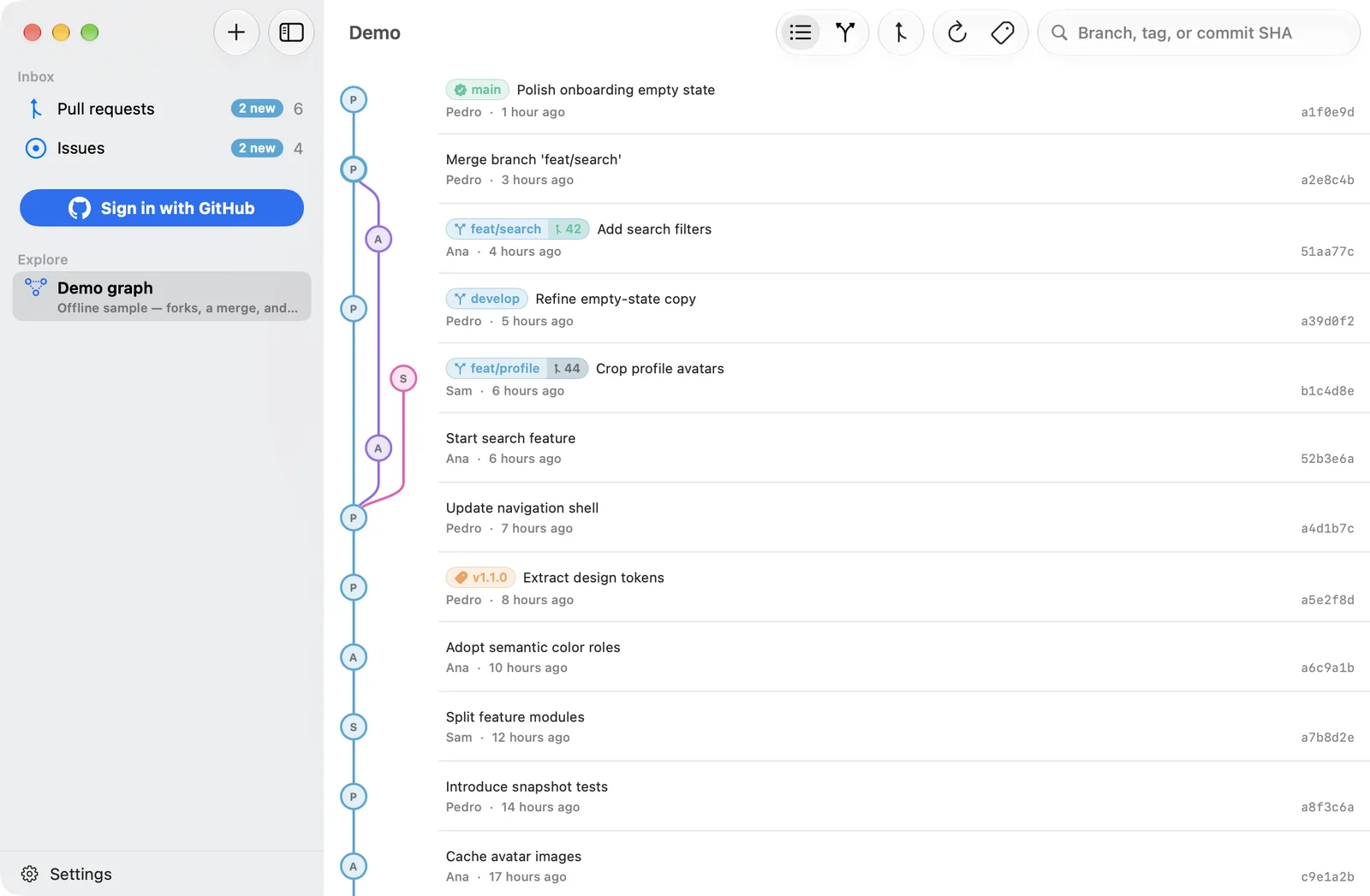Open Settings at sidebar bottom

click(67, 874)
